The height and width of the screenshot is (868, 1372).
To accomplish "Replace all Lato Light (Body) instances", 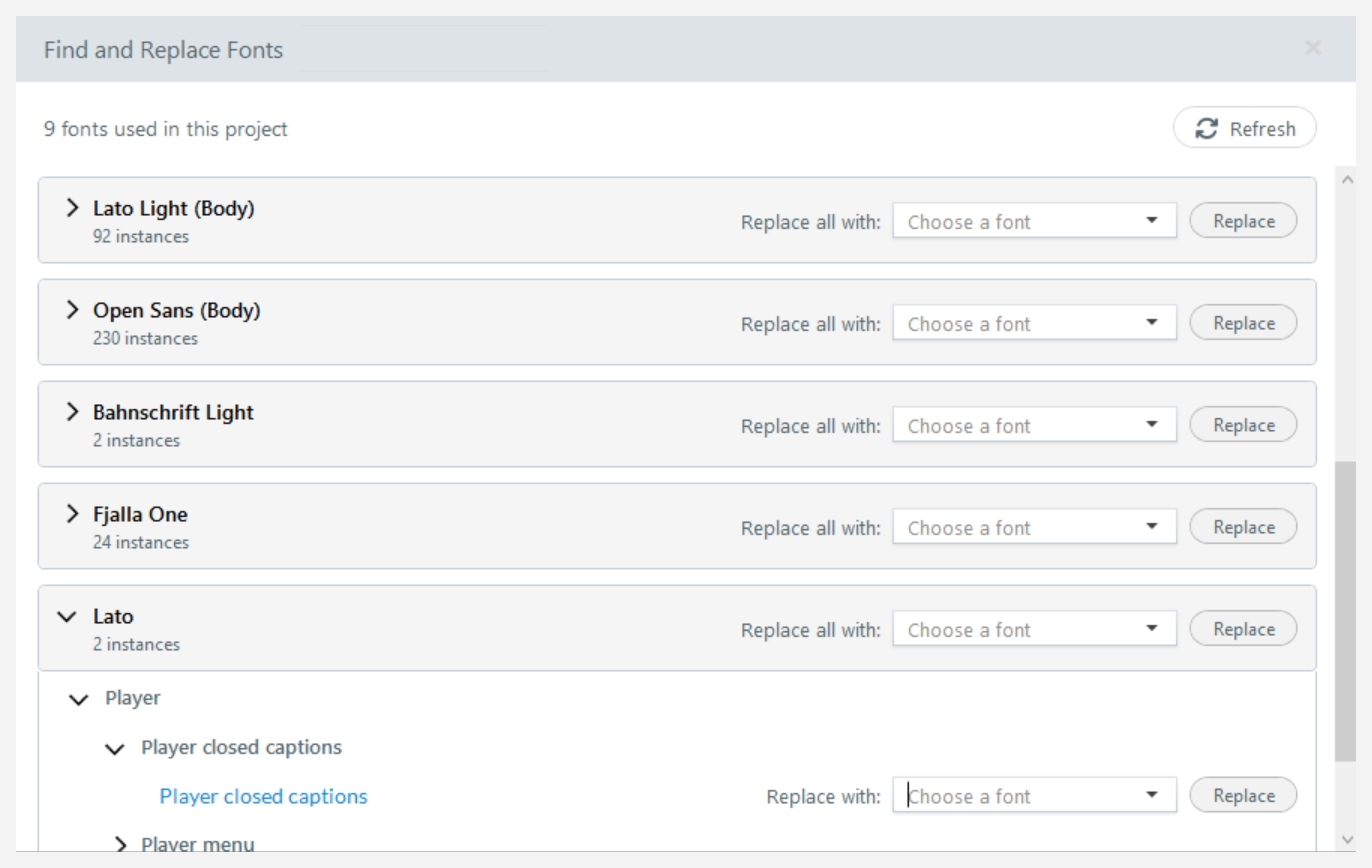I will (x=1243, y=221).
